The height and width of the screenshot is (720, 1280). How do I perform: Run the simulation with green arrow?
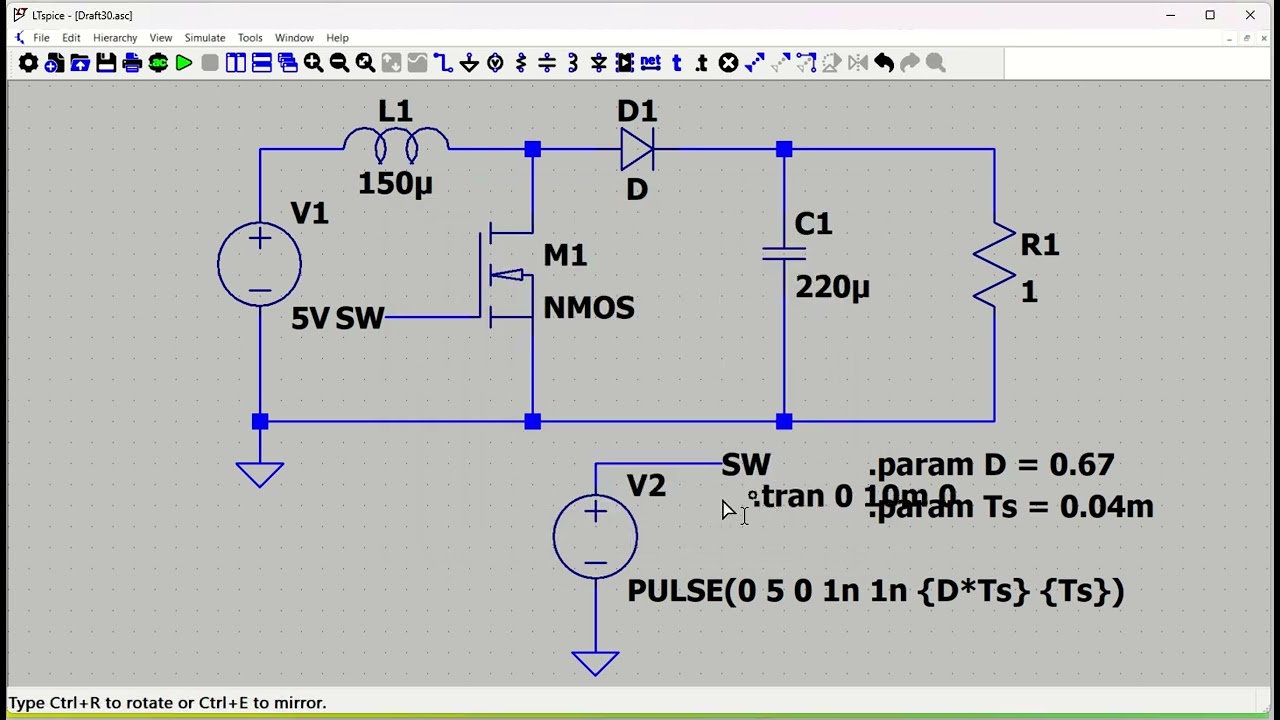(x=184, y=63)
